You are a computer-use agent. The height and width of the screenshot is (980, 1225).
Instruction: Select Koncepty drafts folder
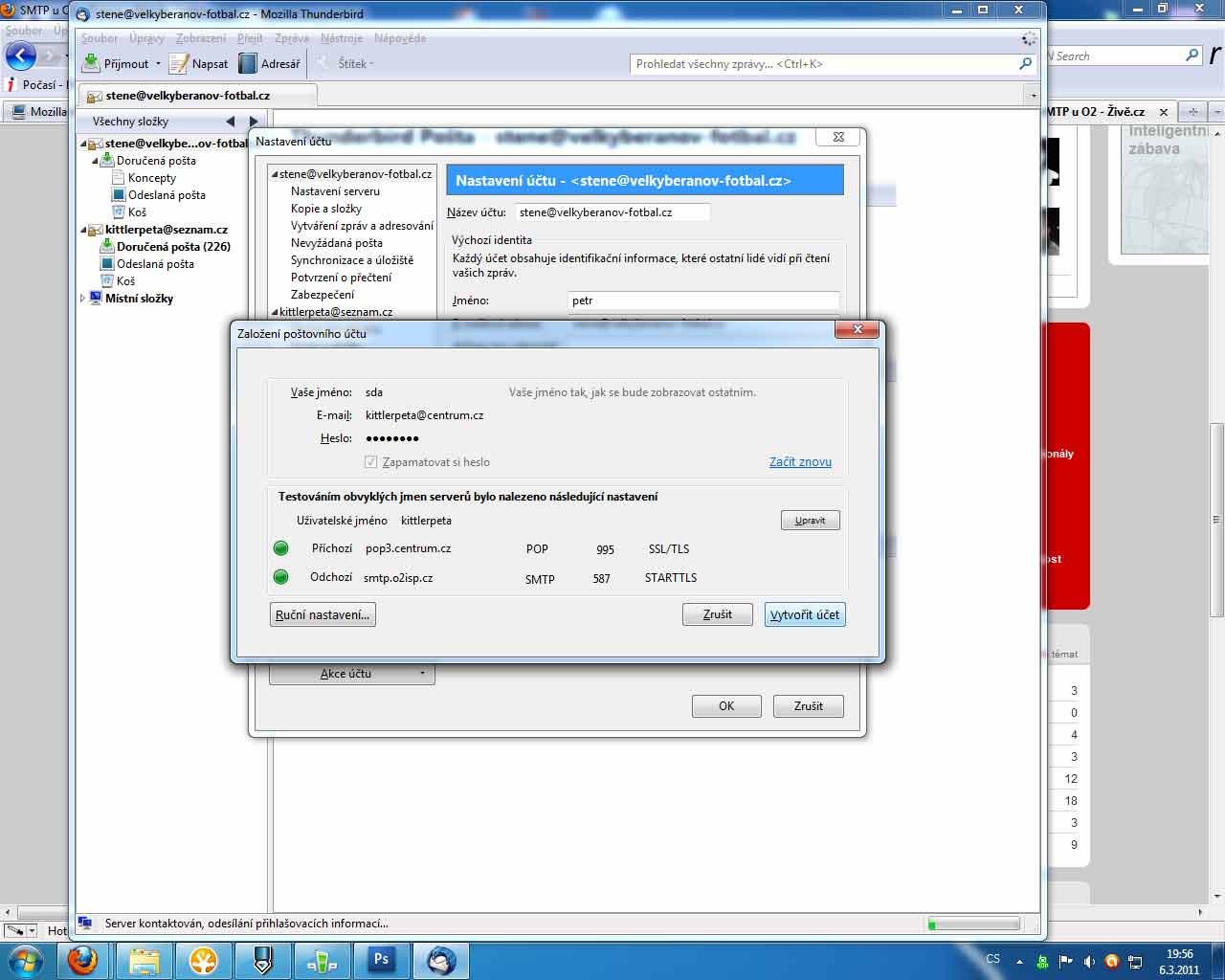tap(151, 178)
